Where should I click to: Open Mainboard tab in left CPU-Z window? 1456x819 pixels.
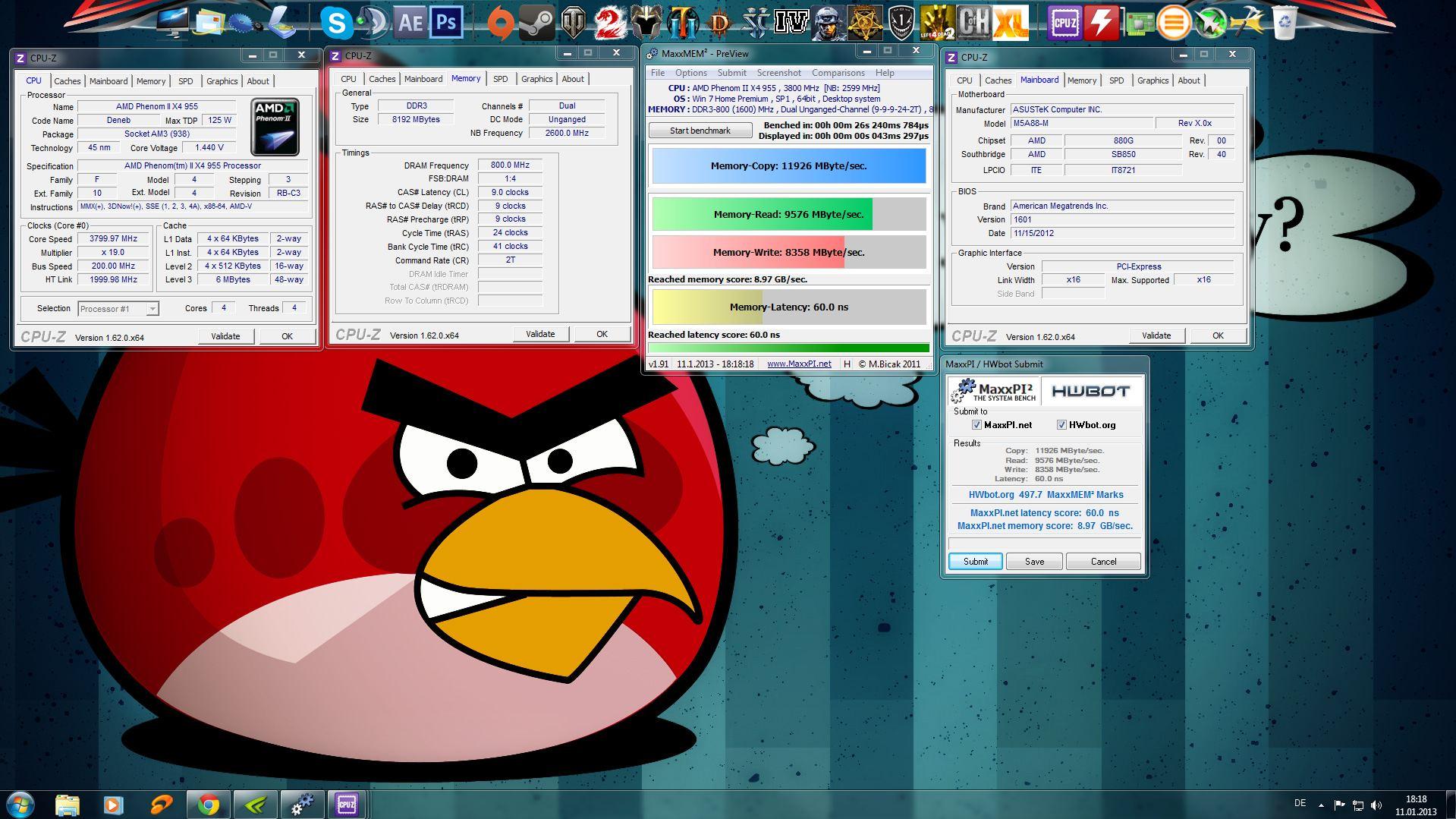(108, 81)
